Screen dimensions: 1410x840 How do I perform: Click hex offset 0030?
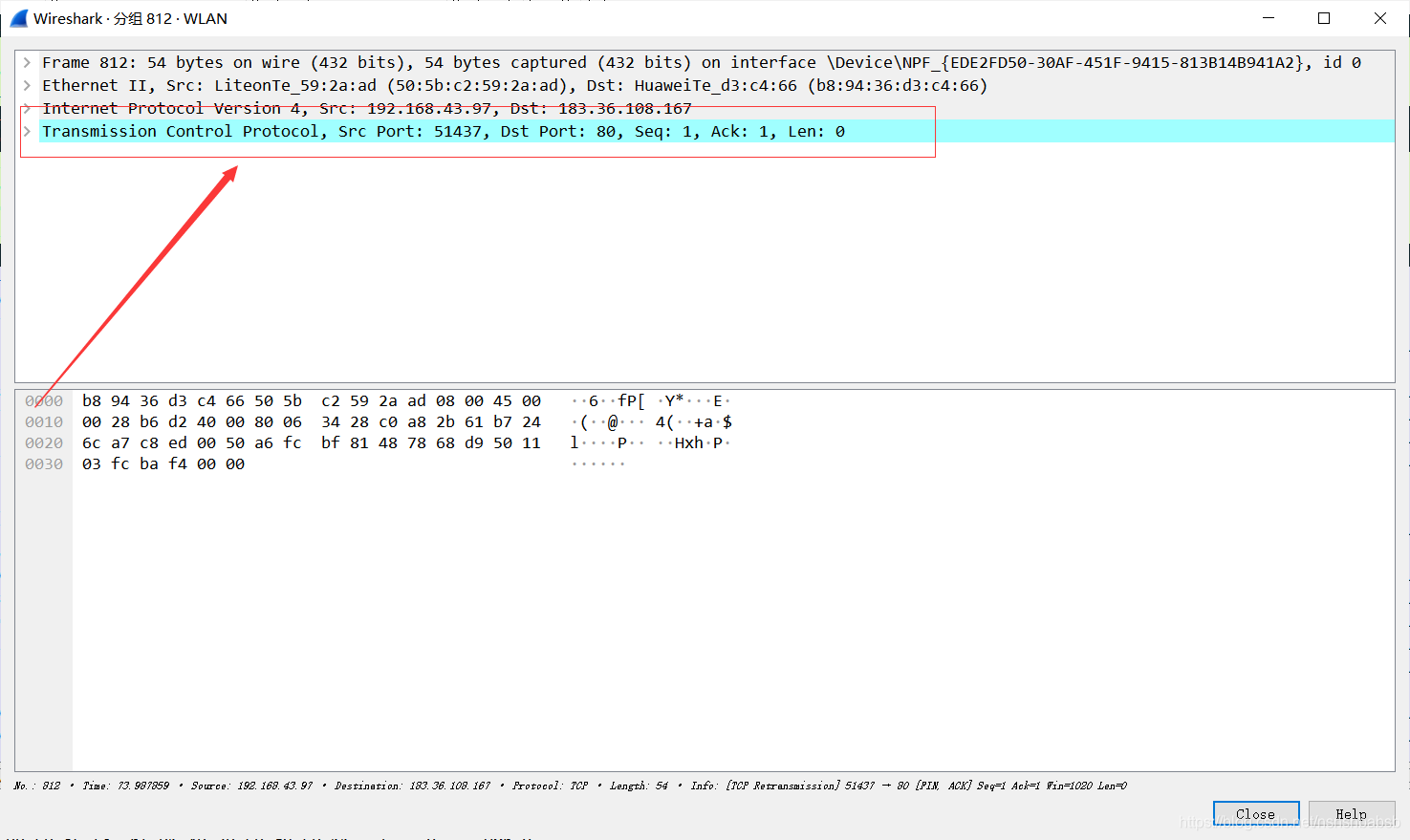[44, 464]
